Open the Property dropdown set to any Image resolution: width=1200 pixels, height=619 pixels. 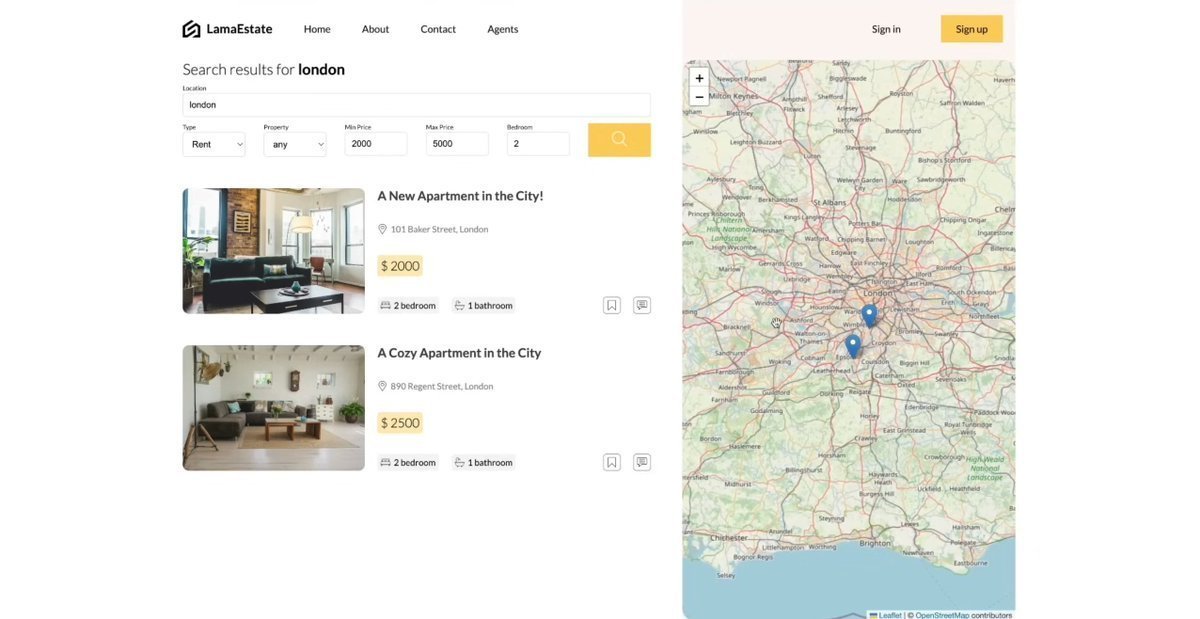(295, 144)
